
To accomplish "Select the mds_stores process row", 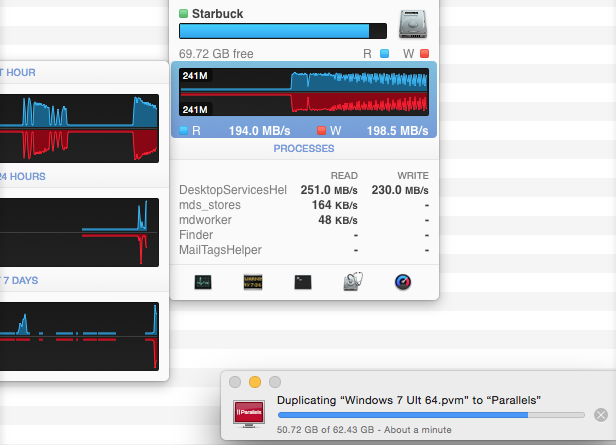I will (304, 205).
